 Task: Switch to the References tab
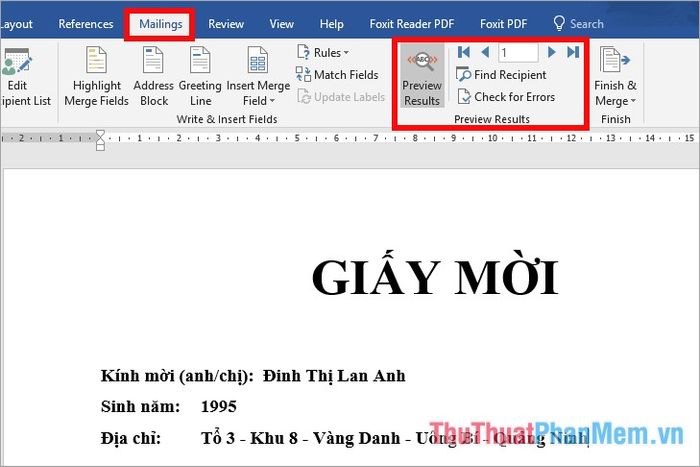coord(86,24)
